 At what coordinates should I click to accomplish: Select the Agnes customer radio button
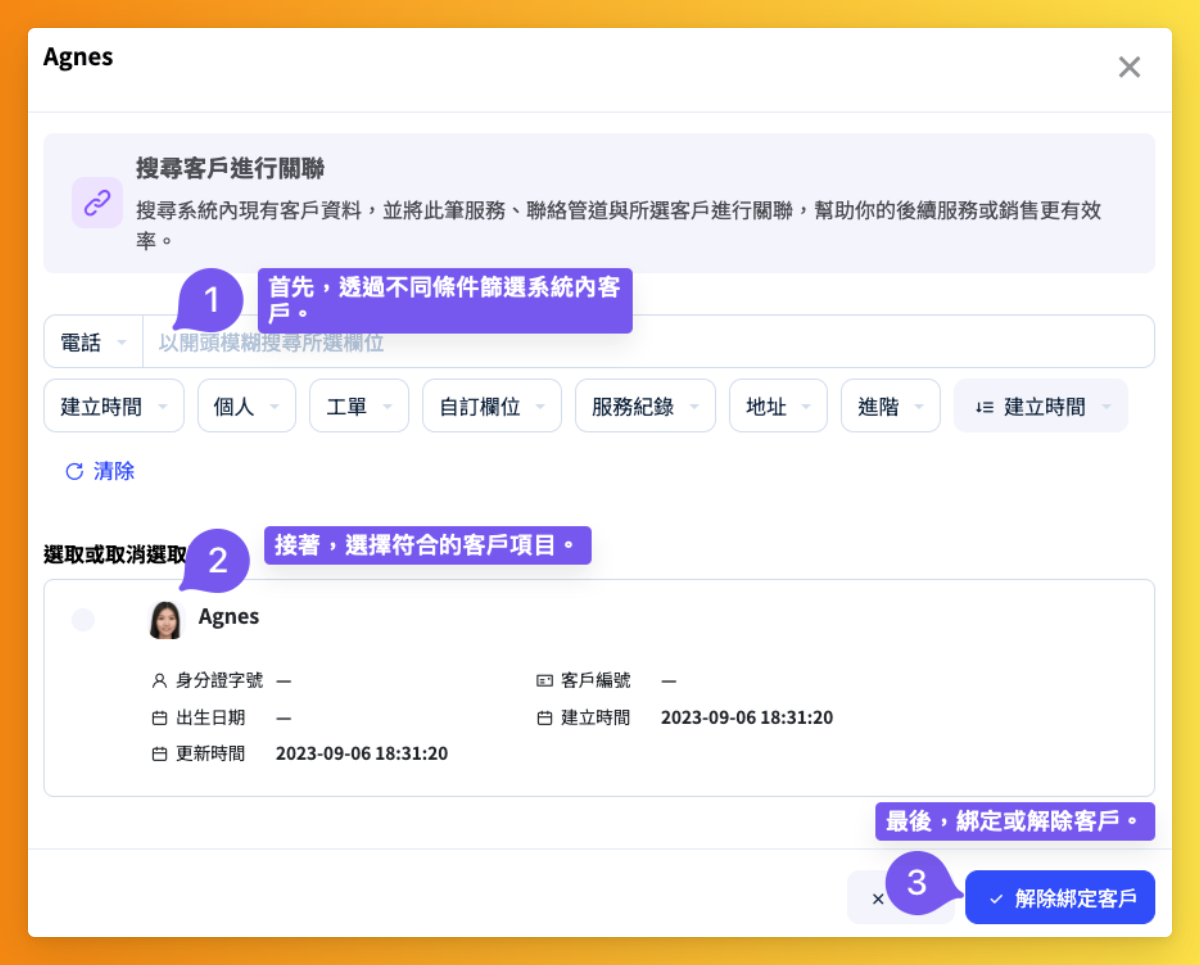tap(83, 620)
